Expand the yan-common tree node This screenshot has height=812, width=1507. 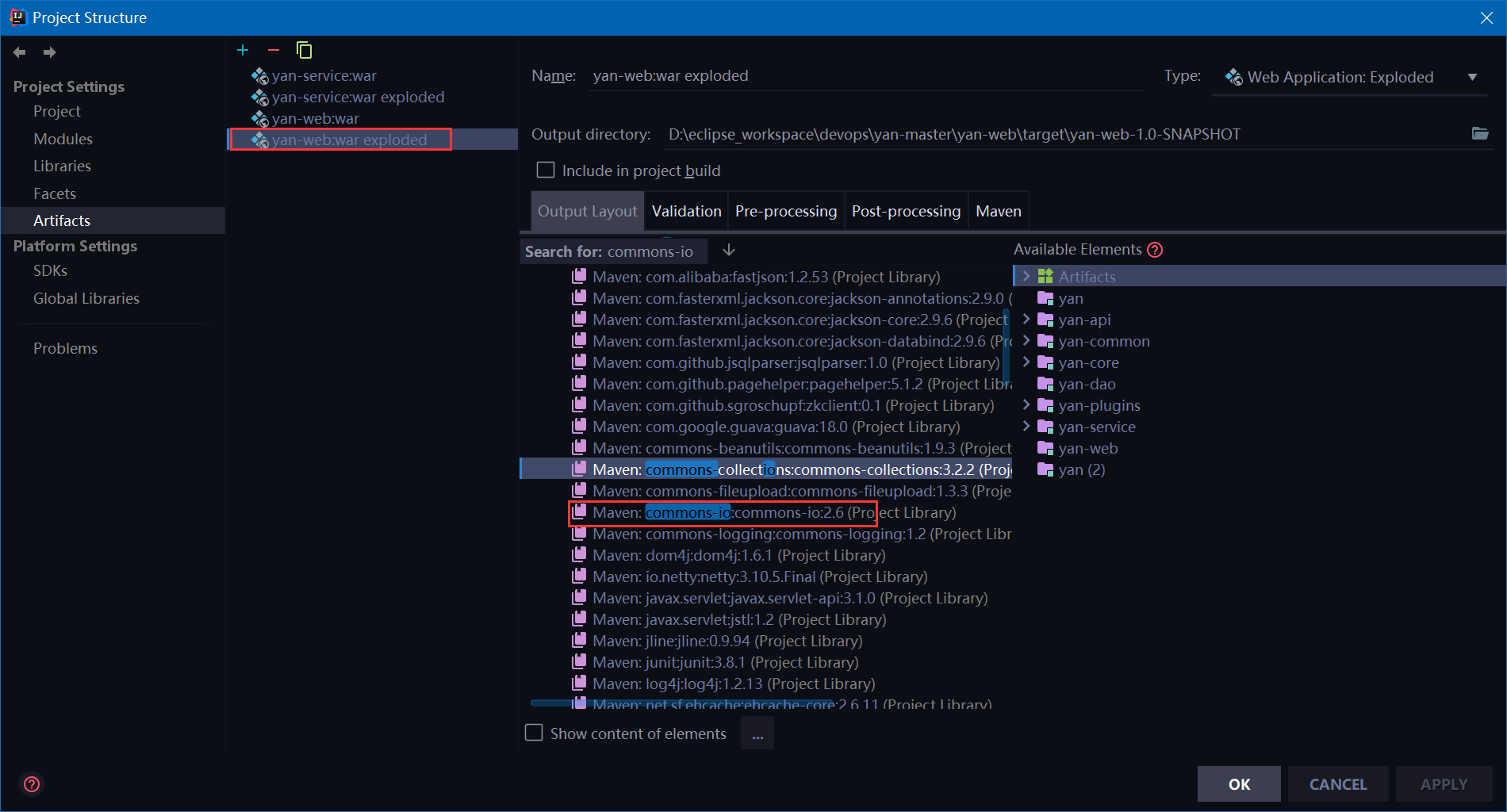pos(1027,341)
